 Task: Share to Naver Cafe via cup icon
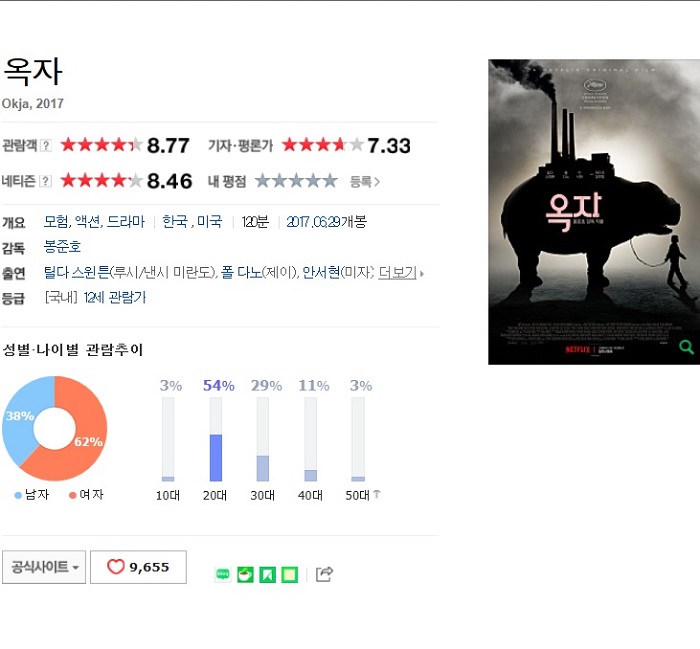[x=245, y=574]
